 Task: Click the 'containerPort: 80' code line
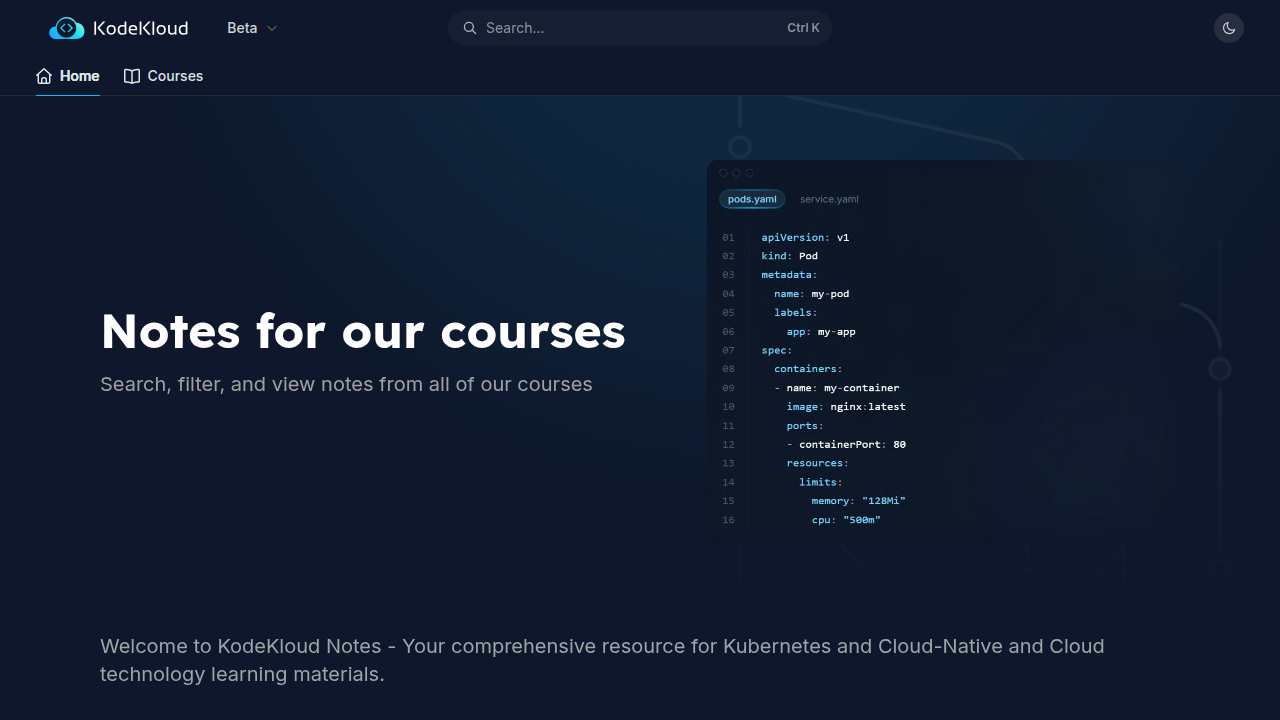tap(846, 444)
